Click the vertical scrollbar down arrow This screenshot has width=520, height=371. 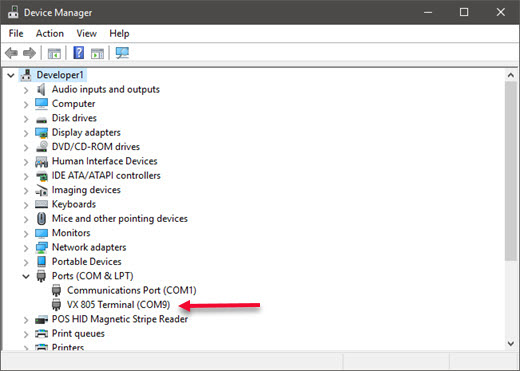coord(510,343)
